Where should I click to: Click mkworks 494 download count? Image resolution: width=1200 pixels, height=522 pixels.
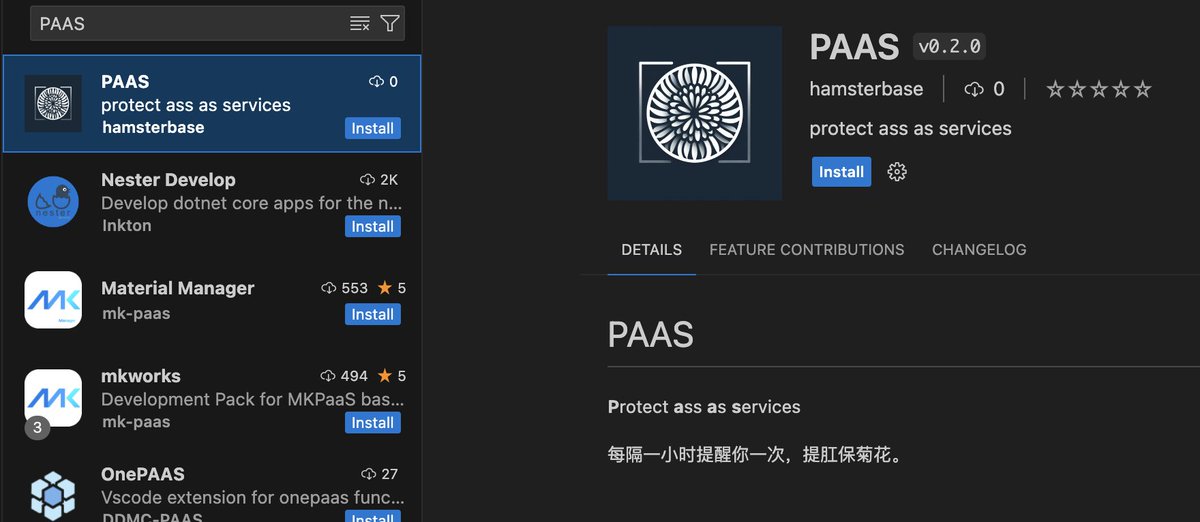click(344, 376)
